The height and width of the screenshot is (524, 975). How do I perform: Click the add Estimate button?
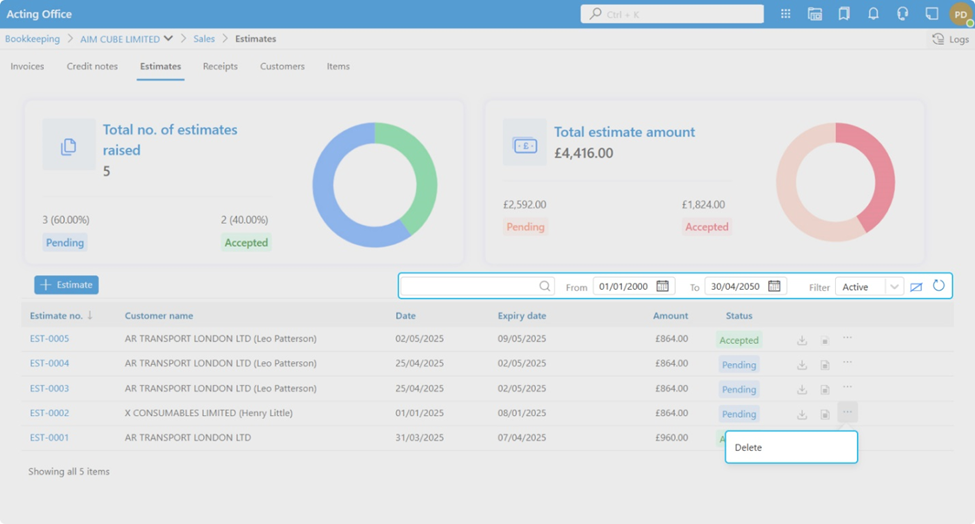coord(66,285)
